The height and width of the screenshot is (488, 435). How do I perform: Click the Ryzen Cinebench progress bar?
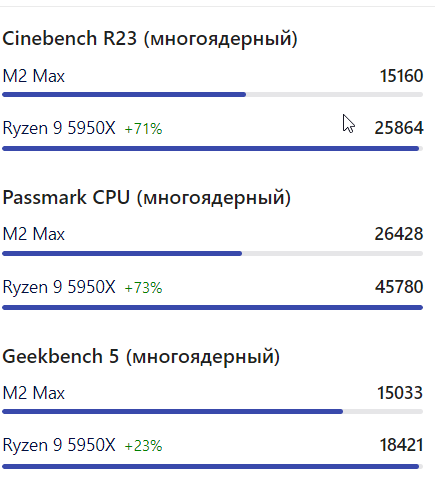[x=213, y=148]
